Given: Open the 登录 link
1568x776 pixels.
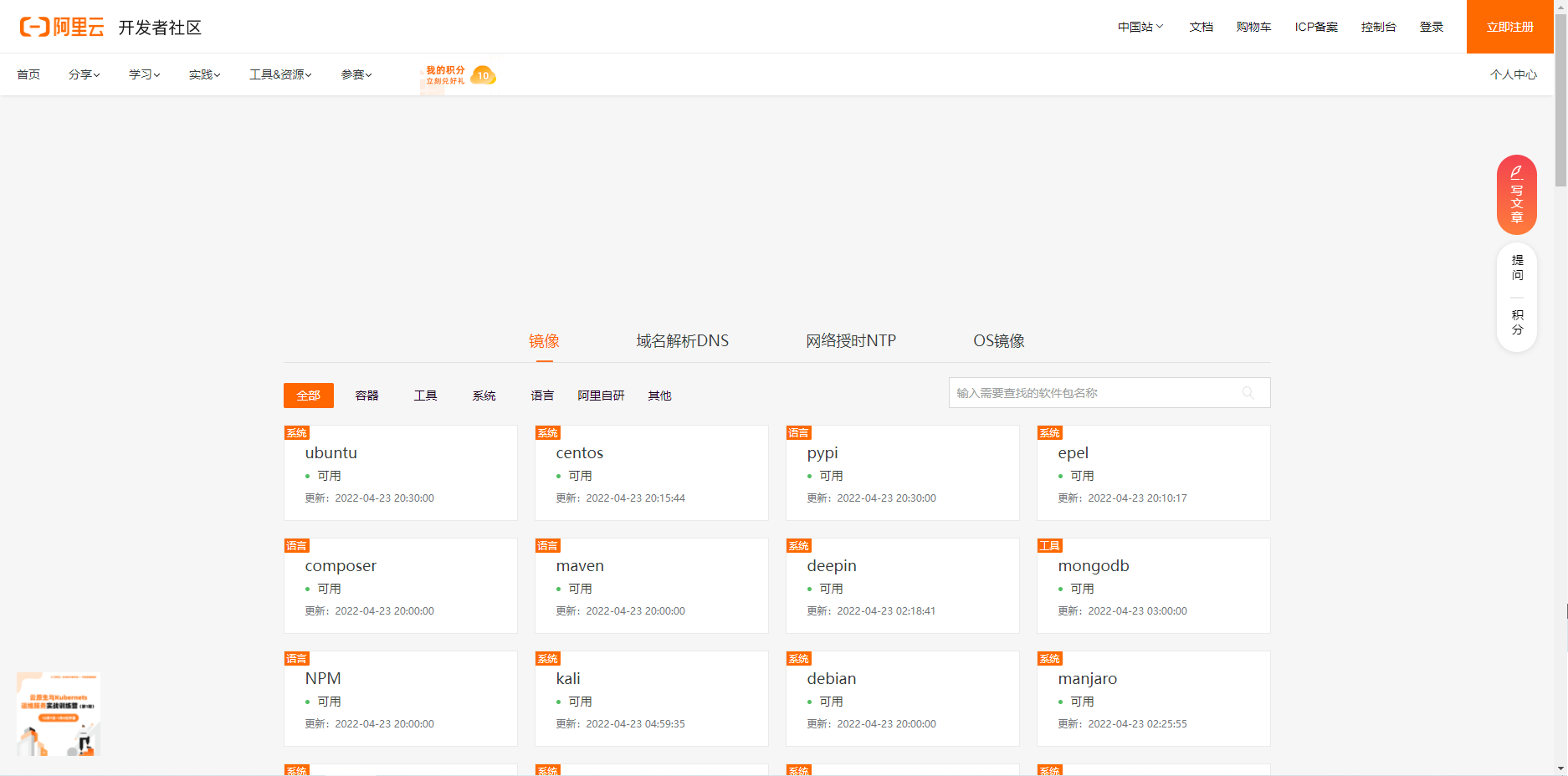Looking at the screenshot, I should tap(1432, 27).
